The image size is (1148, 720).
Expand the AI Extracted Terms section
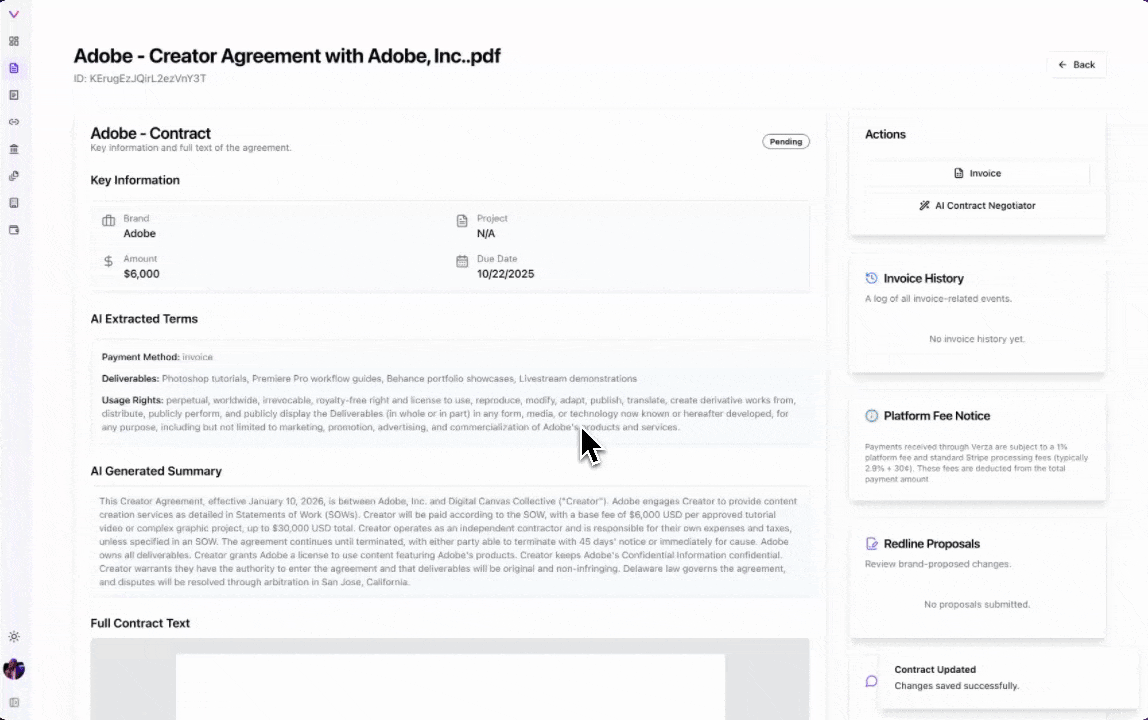click(144, 318)
